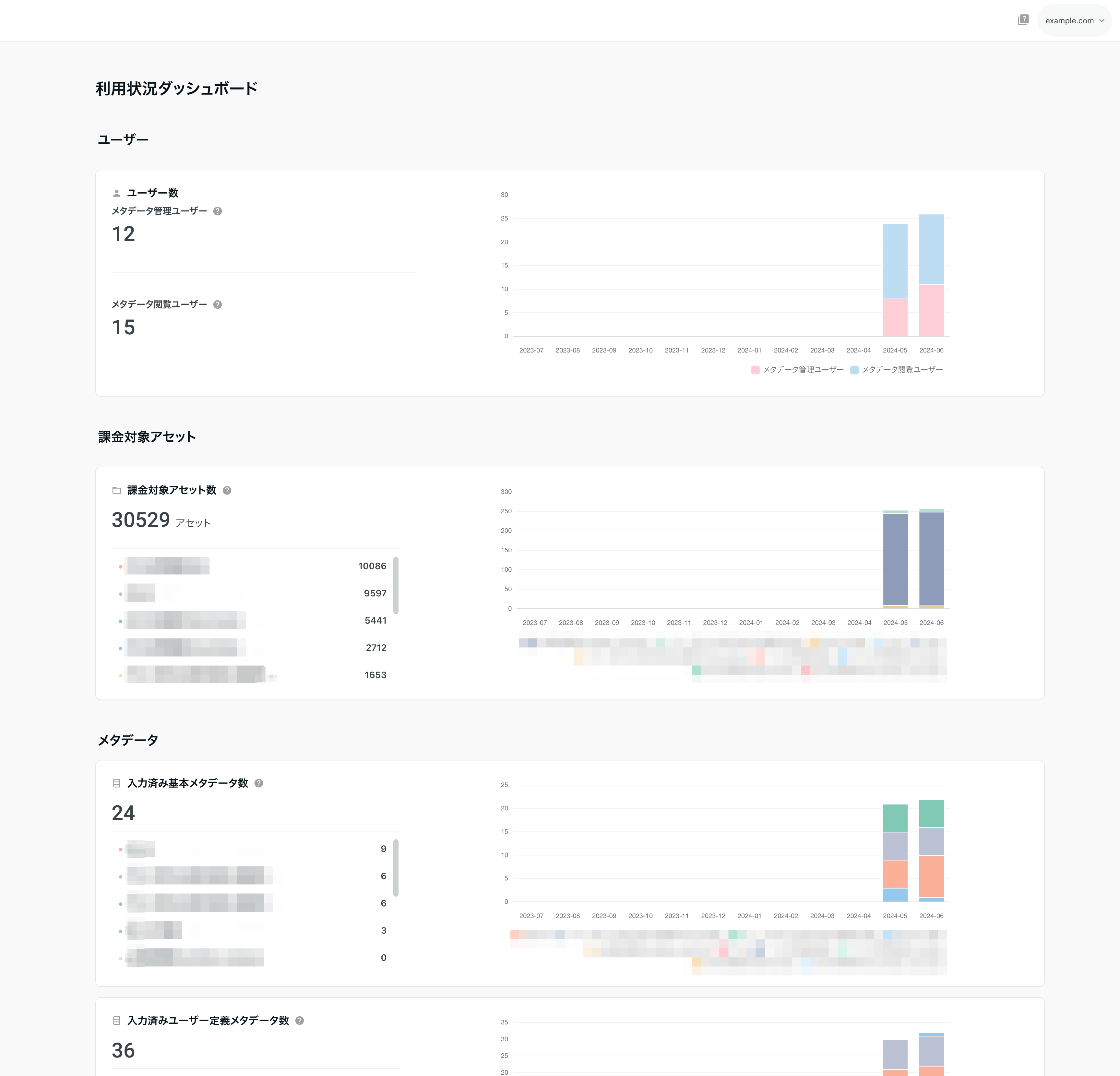Viewport: 1120px width, 1076px height.
Task: Click the scrollbar of the asset list
Action: click(x=396, y=586)
